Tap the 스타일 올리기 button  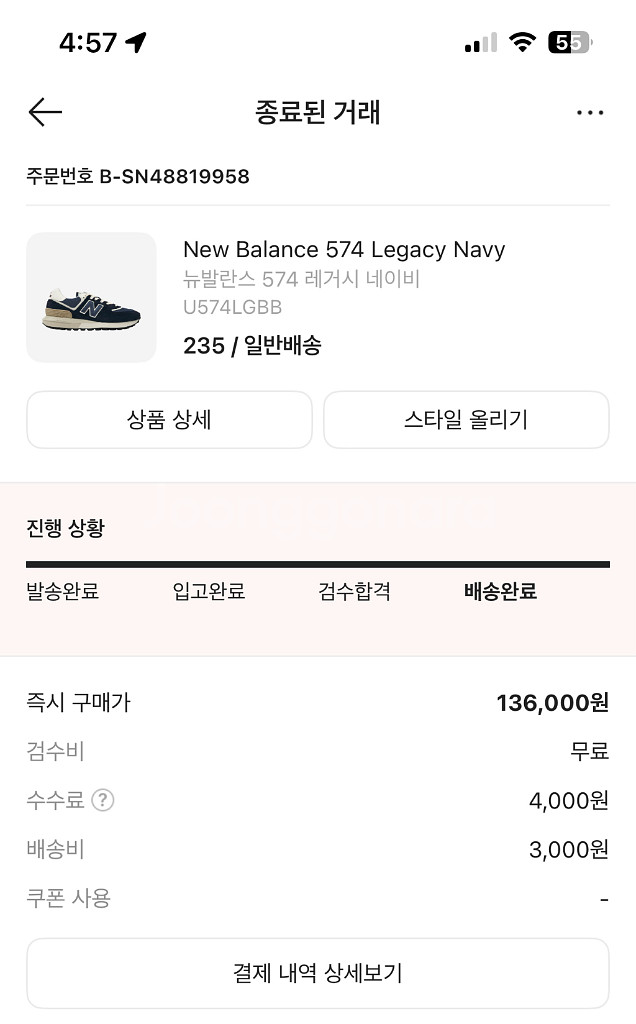coord(466,420)
